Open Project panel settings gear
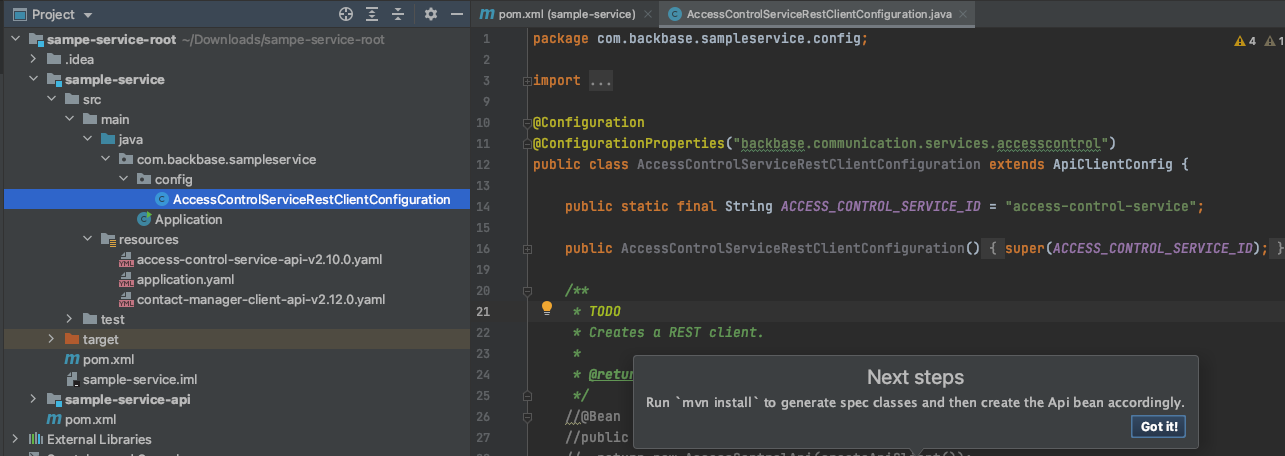Screen dimensions: 1285x456 pos(431,14)
